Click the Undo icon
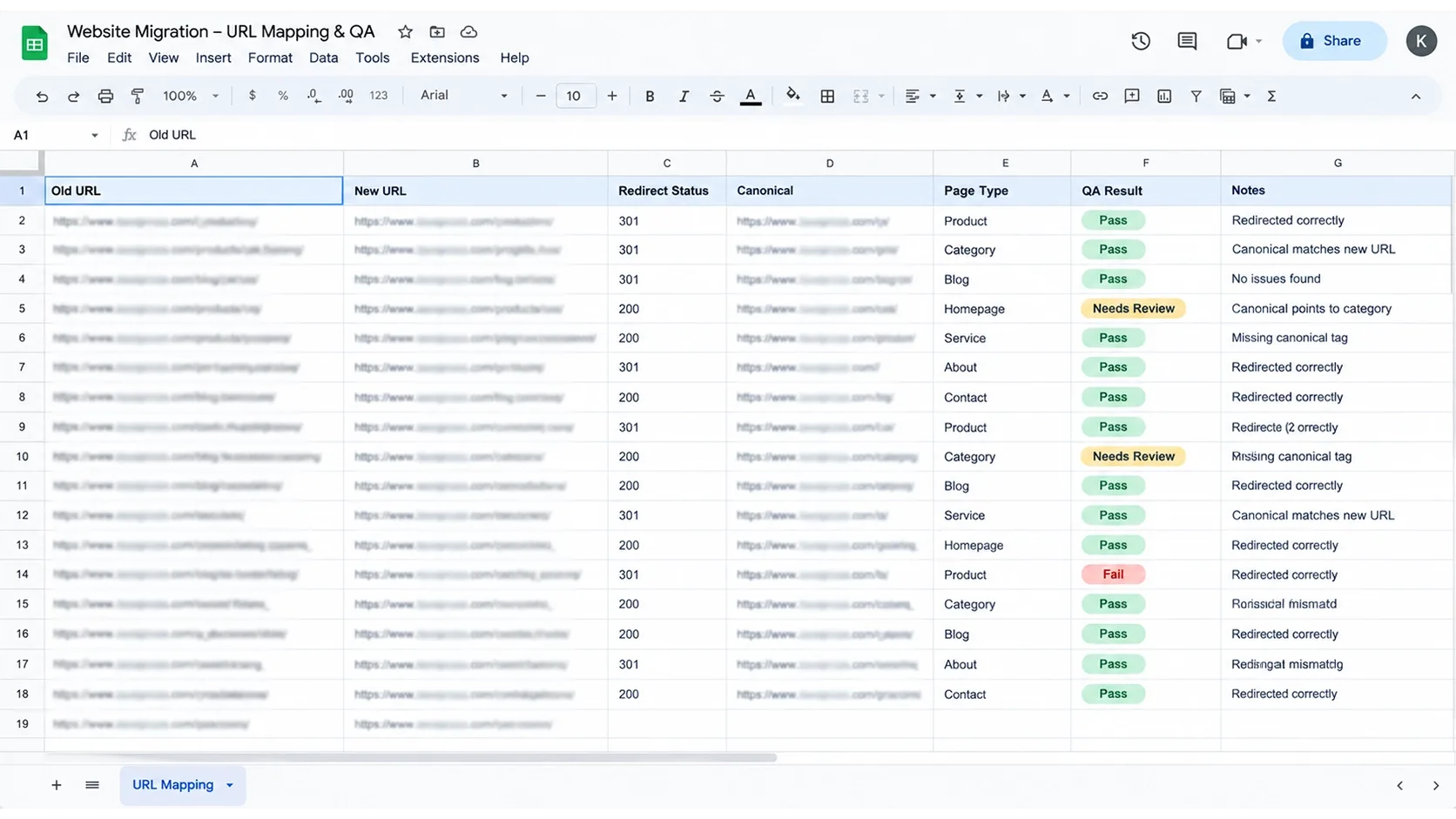Screen dimensions: 1456x819 tap(42, 97)
